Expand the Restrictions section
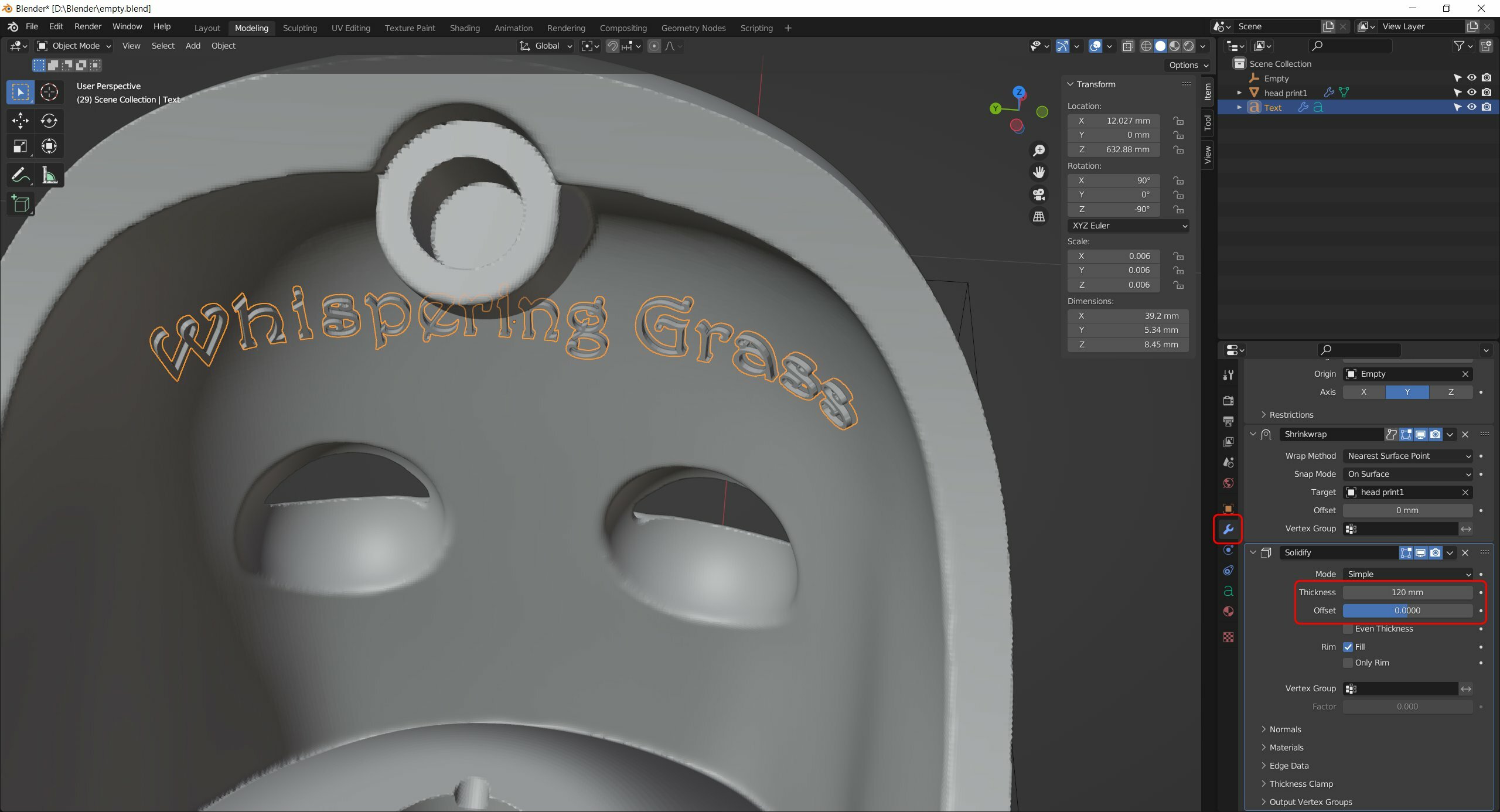Viewport: 1500px width, 812px height. tap(1291, 415)
